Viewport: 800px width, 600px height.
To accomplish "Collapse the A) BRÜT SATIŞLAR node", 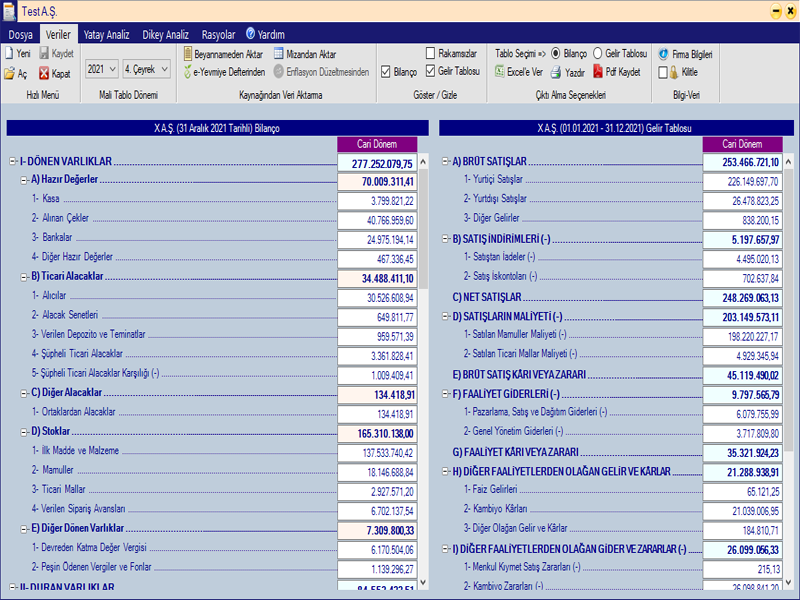I will coord(445,161).
